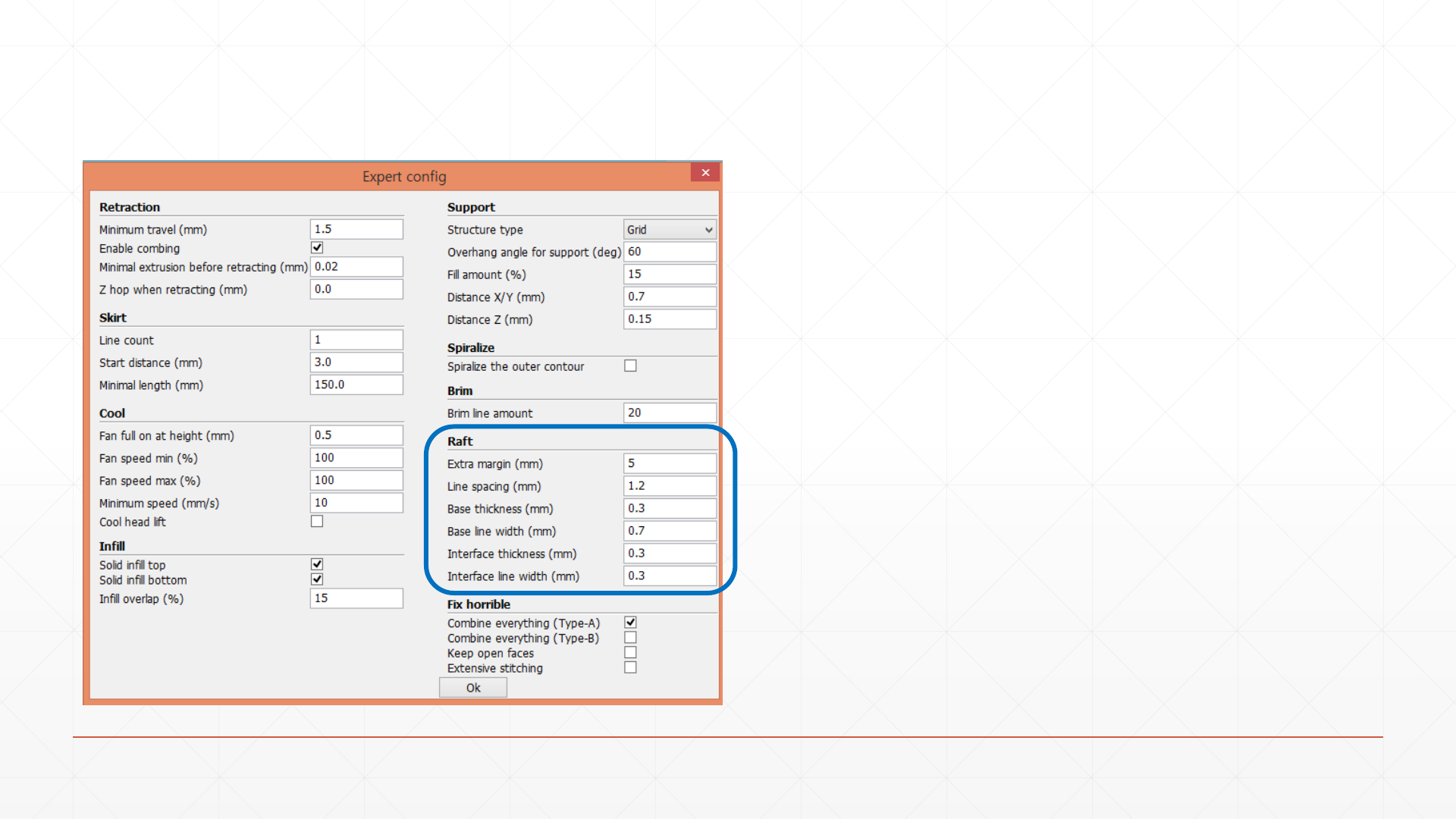Edit the Raft Extra margin field

tap(669, 463)
